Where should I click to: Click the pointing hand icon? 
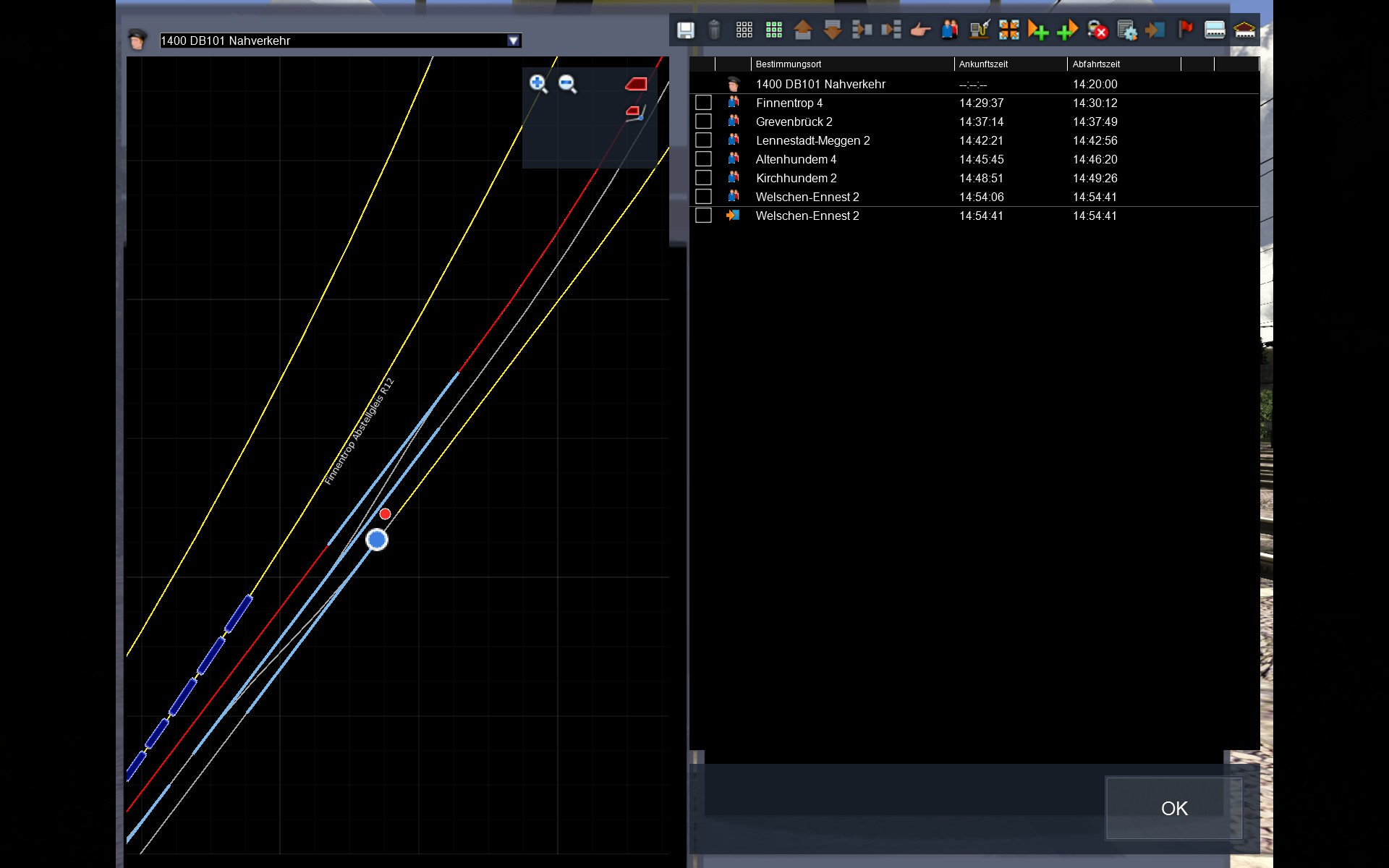tap(920, 30)
